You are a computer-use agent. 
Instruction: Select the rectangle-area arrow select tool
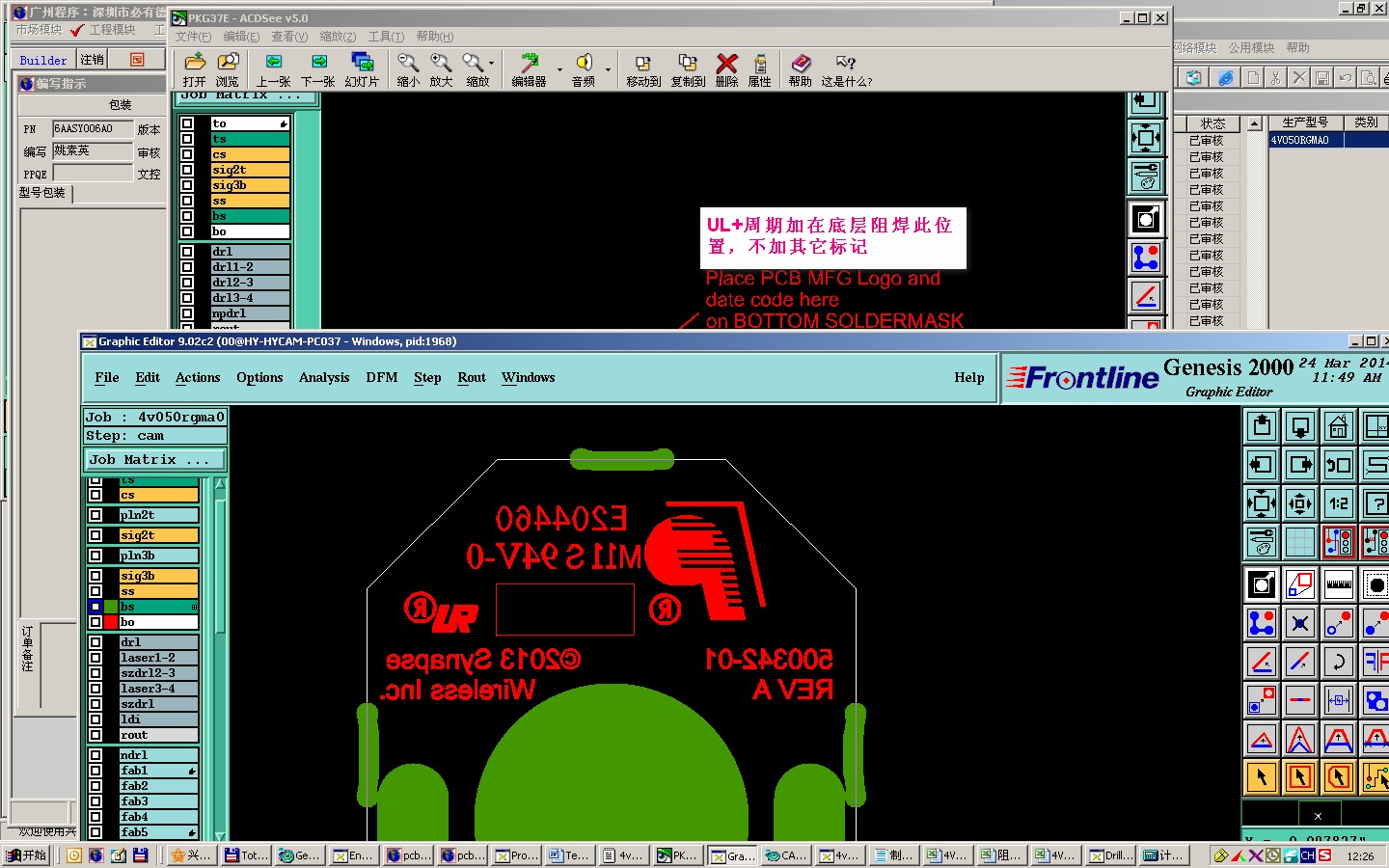pos(1300,776)
